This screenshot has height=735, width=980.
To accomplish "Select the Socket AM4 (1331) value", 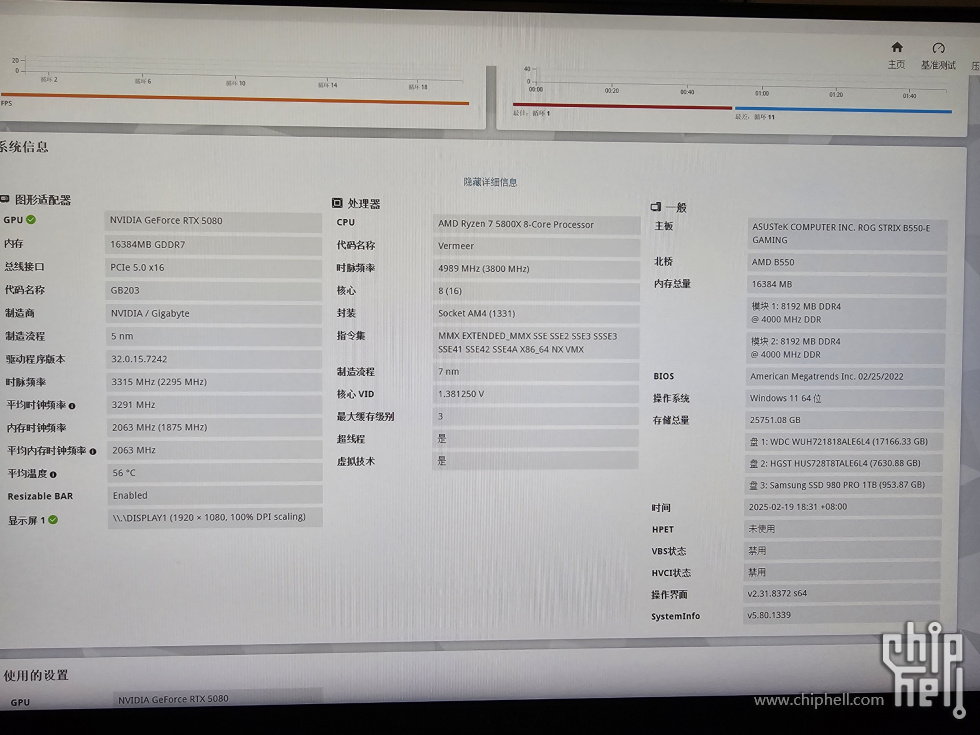I will (x=536, y=314).
